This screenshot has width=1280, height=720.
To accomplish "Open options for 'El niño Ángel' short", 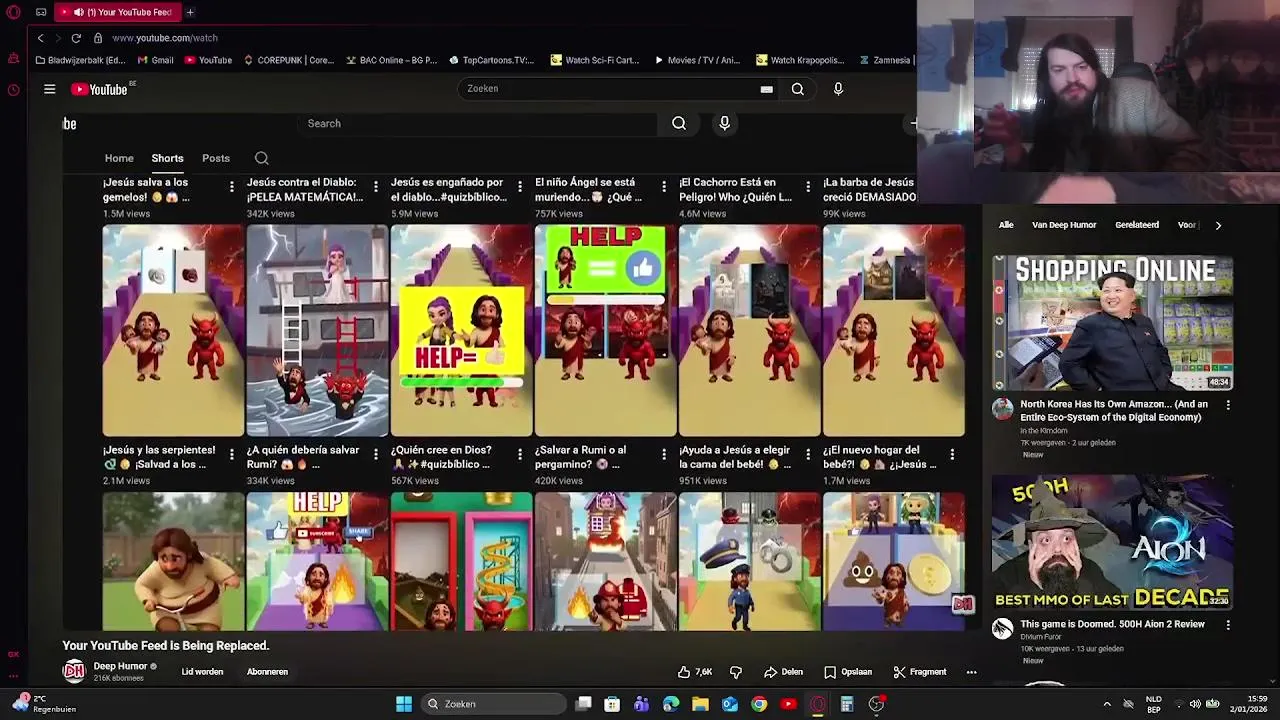I will click(x=664, y=187).
